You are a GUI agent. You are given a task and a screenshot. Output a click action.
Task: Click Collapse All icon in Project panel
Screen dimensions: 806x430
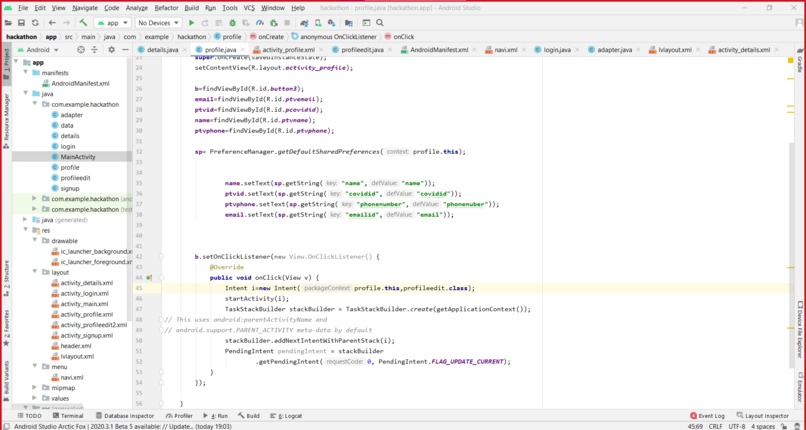tap(95, 50)
